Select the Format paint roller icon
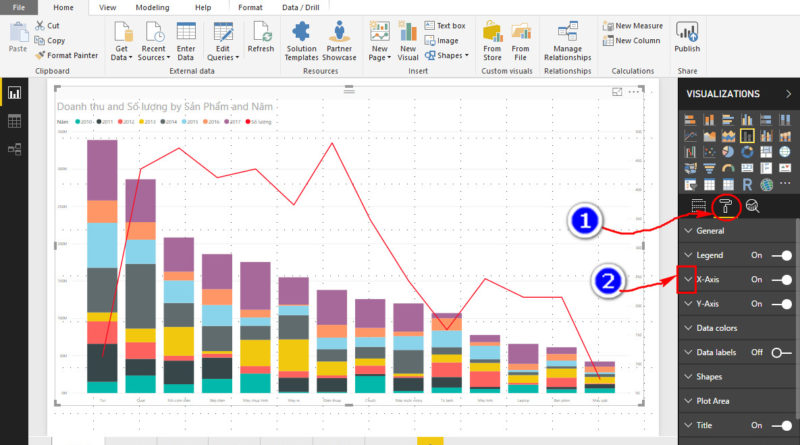Viewport: 800px width, 445px height. tap(725, 206)
